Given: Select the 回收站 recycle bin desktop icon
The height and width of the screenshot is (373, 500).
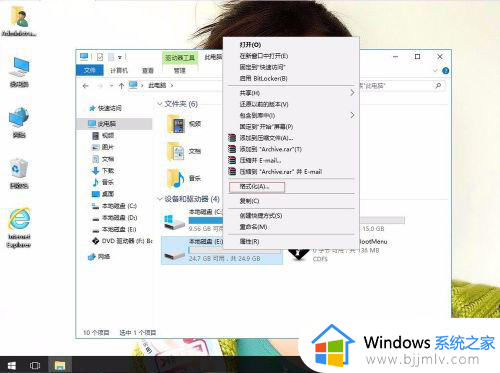Looking at the screenshot, I should [19, 174].
